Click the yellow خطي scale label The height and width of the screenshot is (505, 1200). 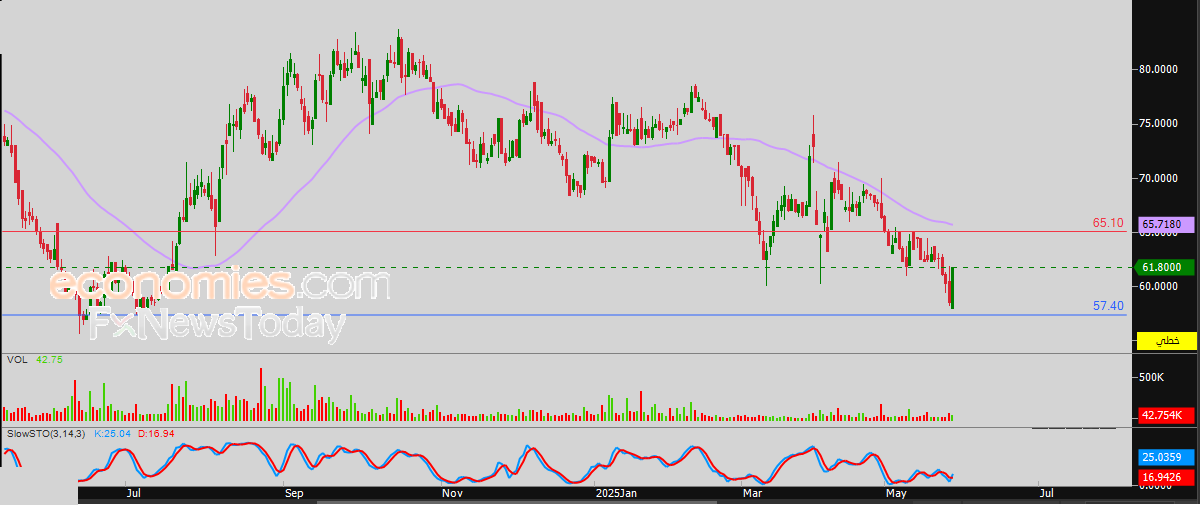(x=1167, y=342)
